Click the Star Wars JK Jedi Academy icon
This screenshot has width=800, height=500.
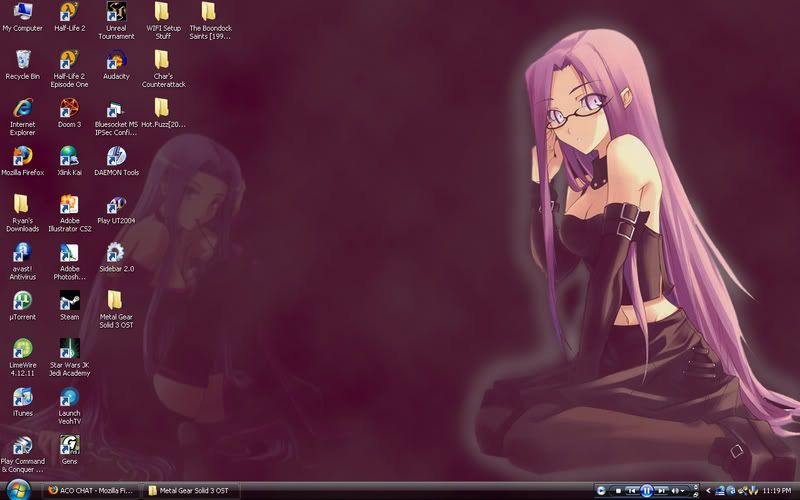(69, 348)
